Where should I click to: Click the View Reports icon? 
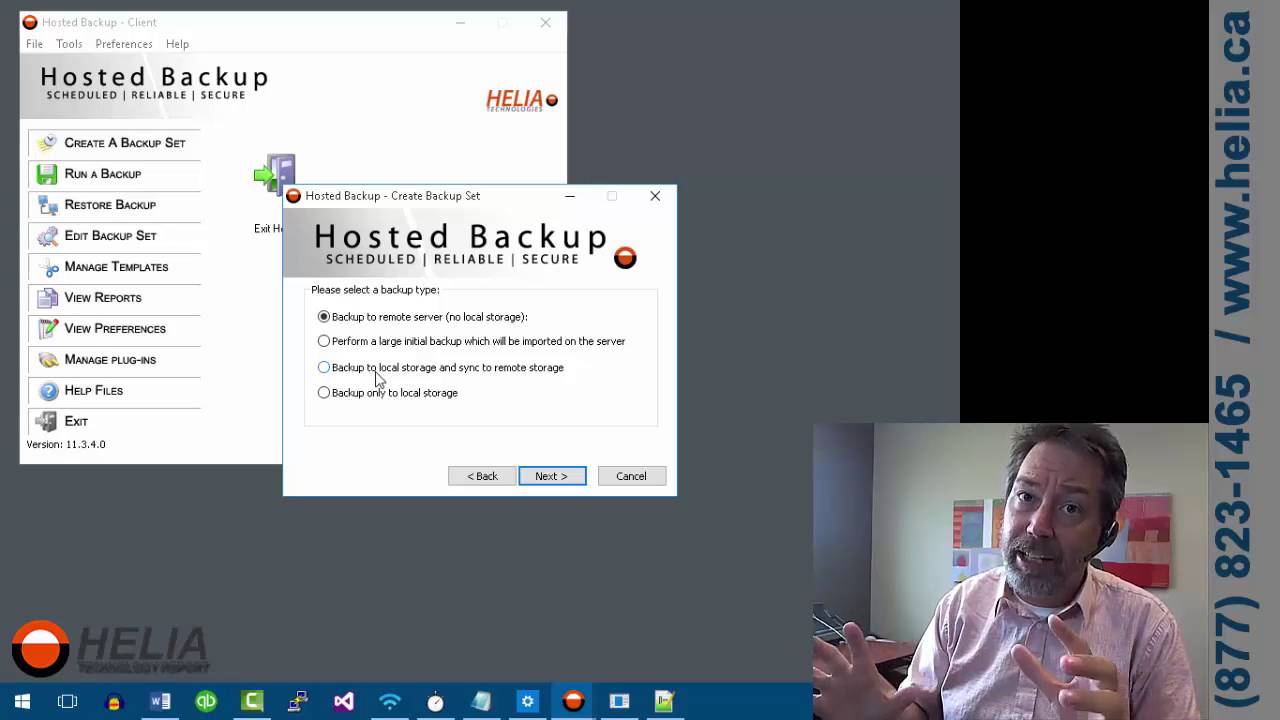47,298
